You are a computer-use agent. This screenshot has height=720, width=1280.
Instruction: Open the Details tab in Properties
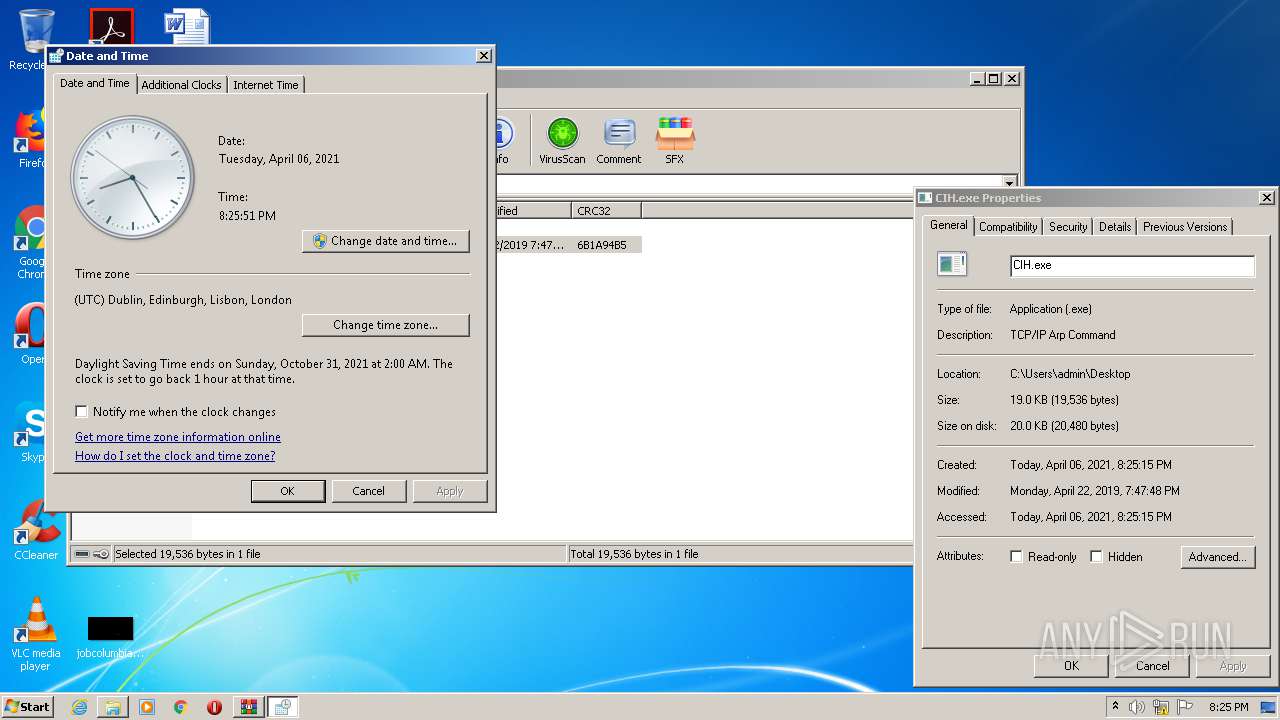(x=1115, y=227)
